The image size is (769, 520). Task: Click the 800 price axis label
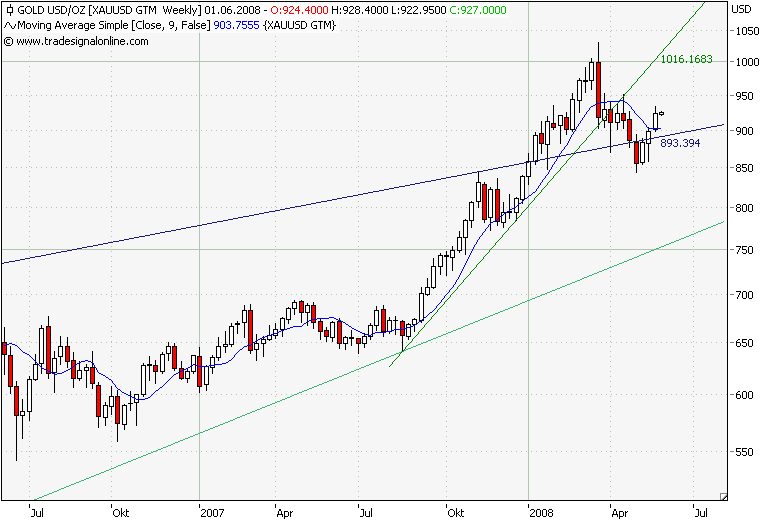(x=744, y=208)
